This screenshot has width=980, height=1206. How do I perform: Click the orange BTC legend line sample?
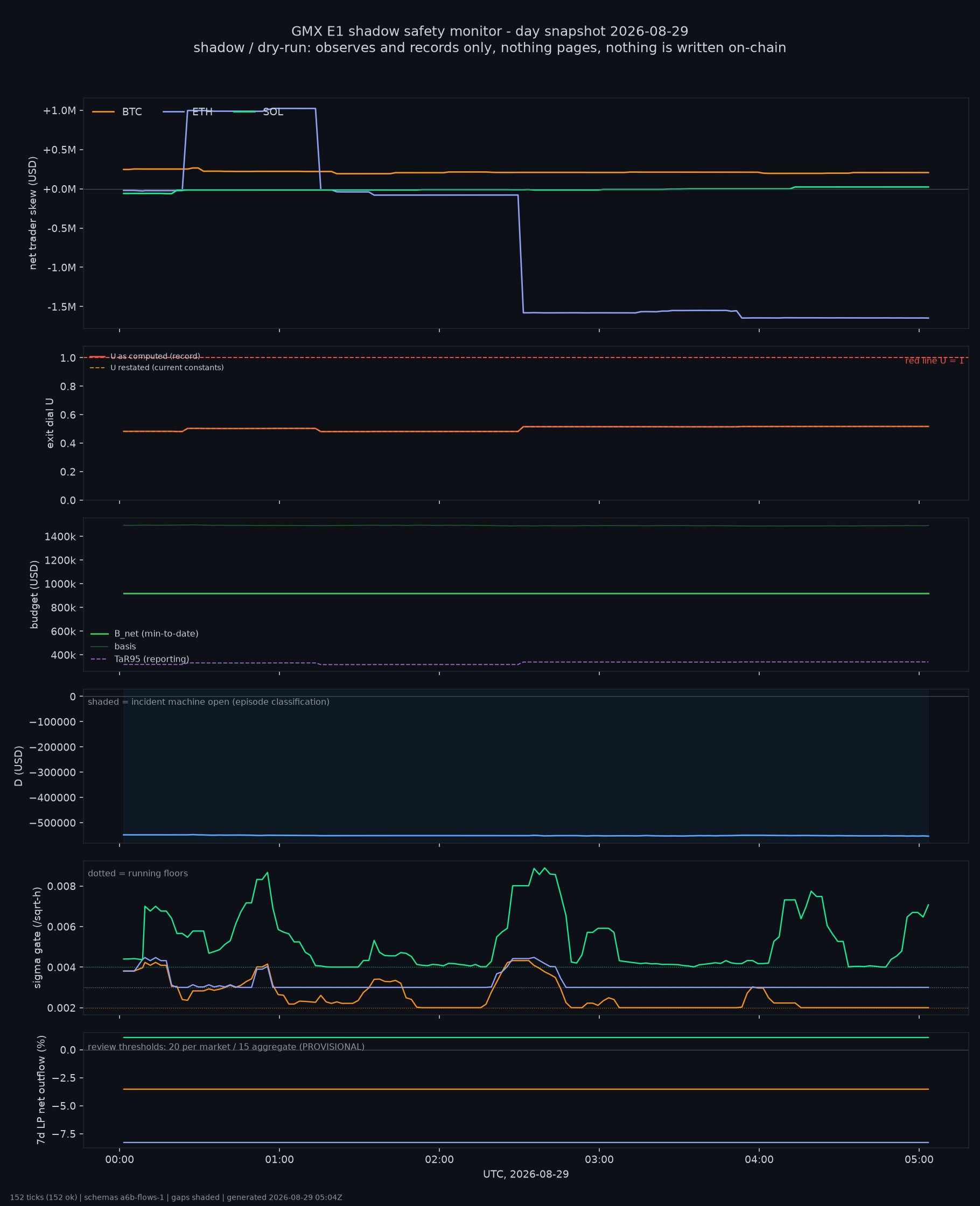[x=103, y=112]
